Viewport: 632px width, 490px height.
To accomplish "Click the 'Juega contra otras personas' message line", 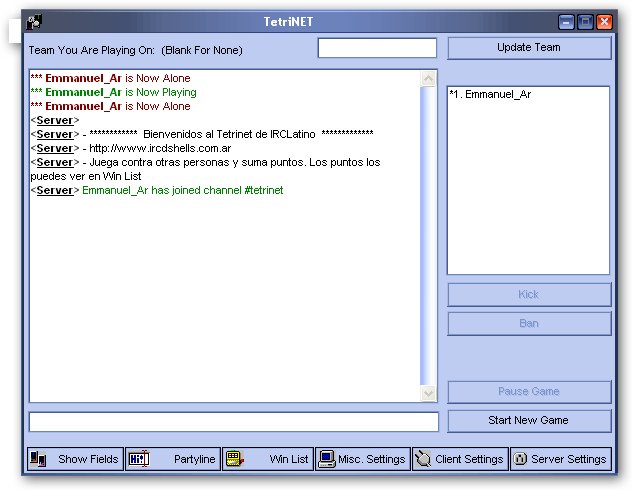I will pyautogui.click(x=206, y=169).
